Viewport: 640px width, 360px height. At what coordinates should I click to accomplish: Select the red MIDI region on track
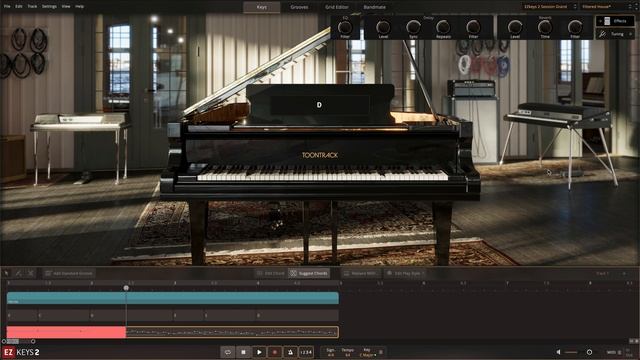tap(66, 332)
